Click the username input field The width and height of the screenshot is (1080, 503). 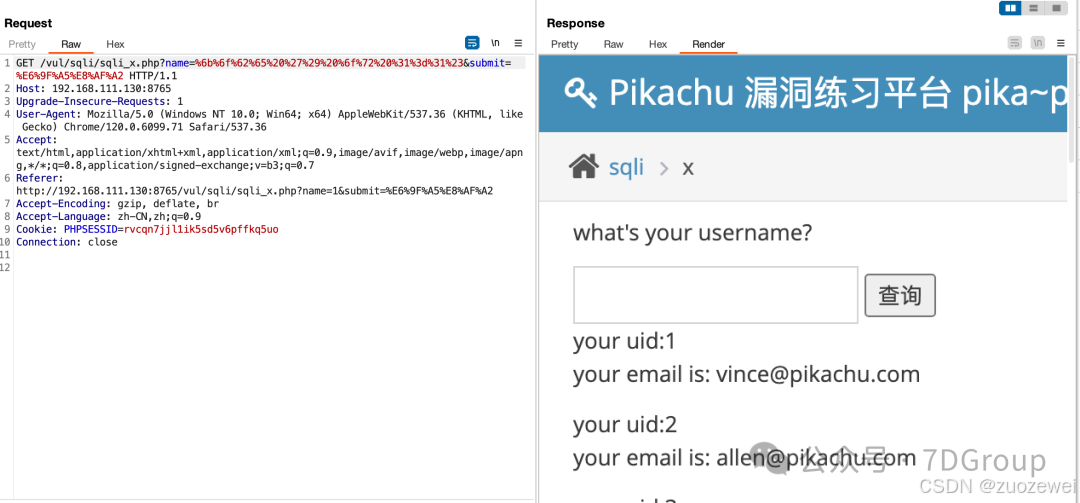716,295
